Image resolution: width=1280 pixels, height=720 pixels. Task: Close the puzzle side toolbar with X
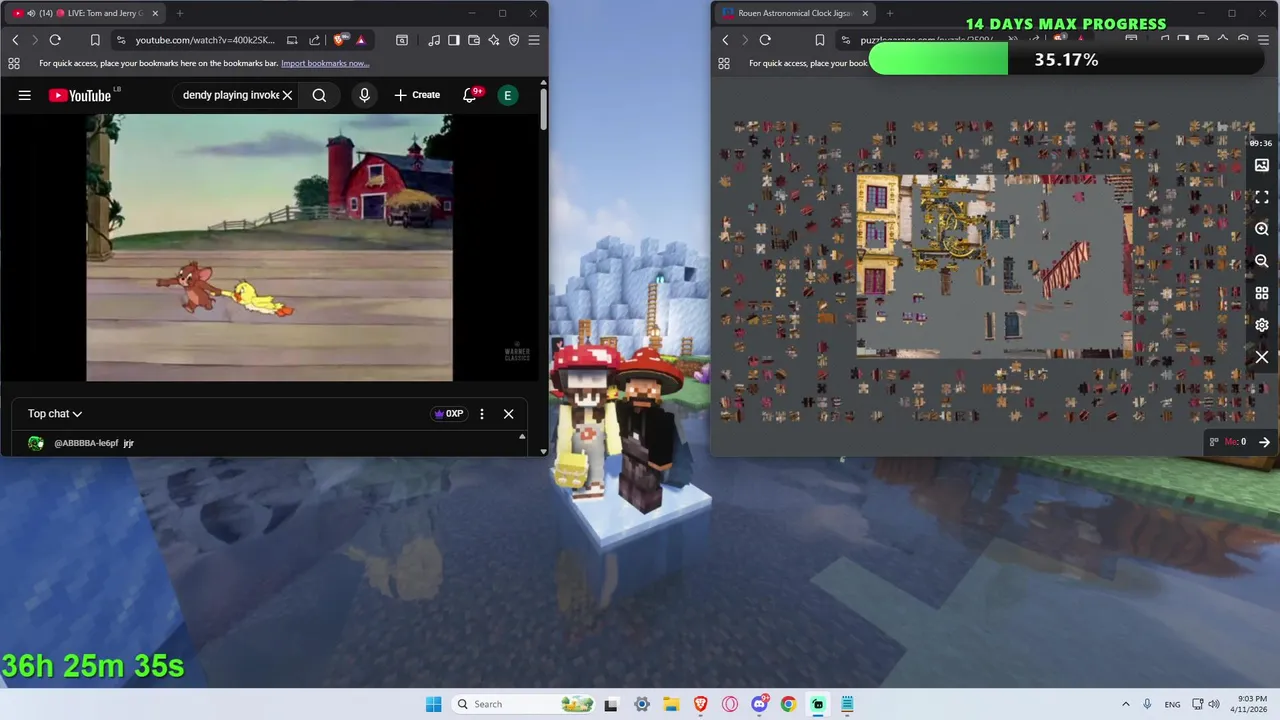point(1262,357)
